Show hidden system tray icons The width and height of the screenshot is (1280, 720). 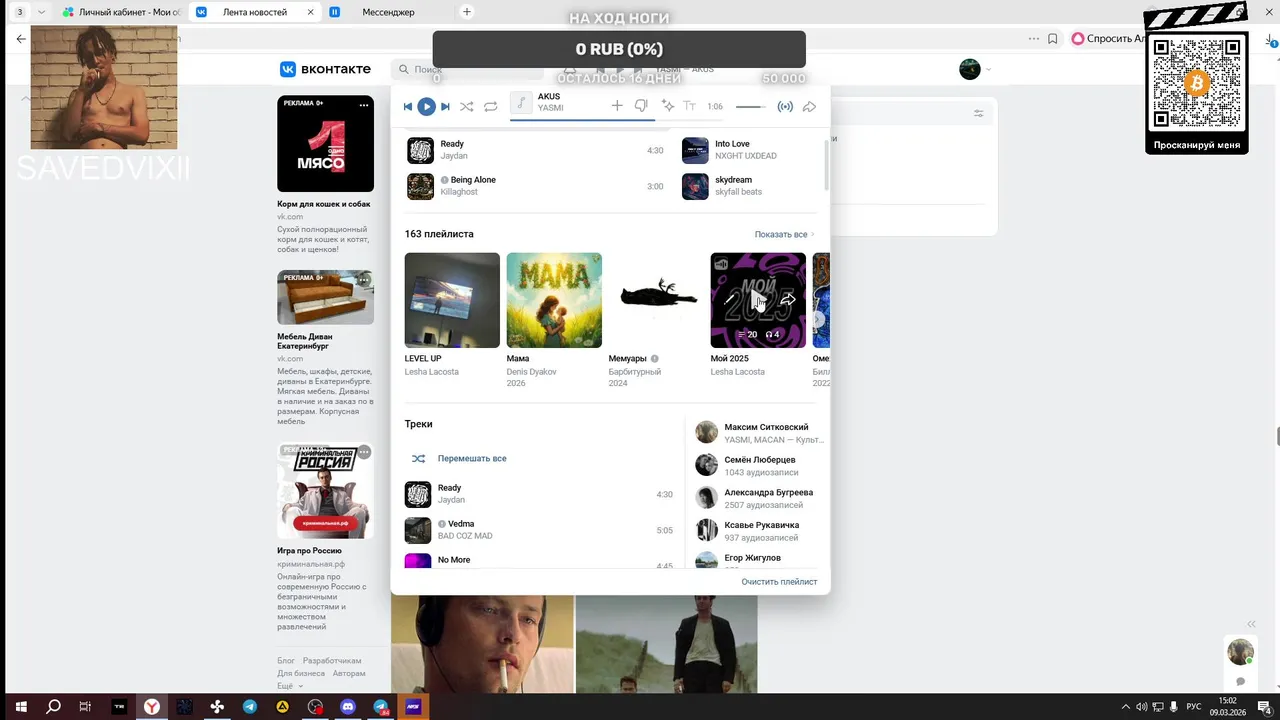click(1126, 707)
